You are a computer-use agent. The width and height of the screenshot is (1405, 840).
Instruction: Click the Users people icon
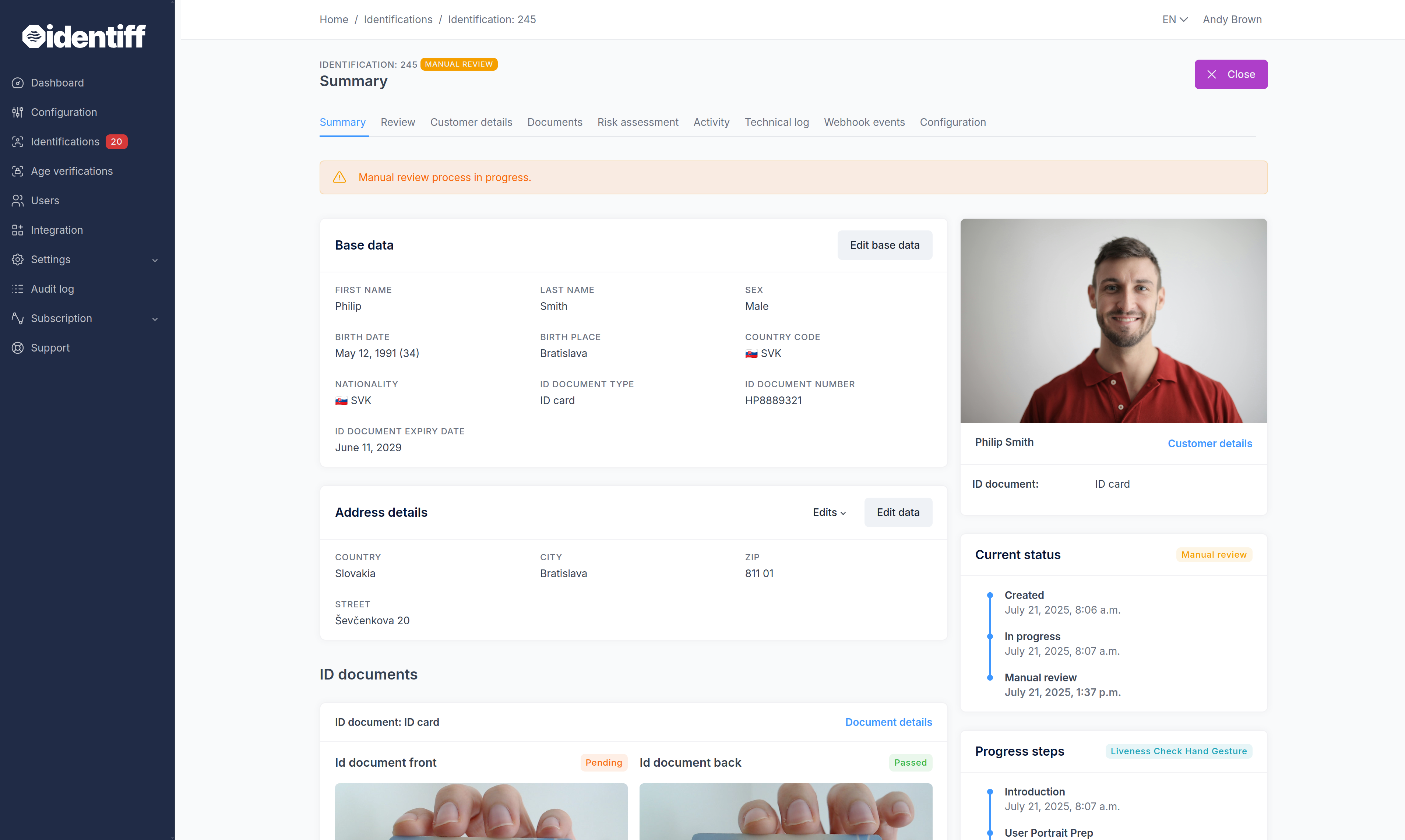click(x=18, y=200)
